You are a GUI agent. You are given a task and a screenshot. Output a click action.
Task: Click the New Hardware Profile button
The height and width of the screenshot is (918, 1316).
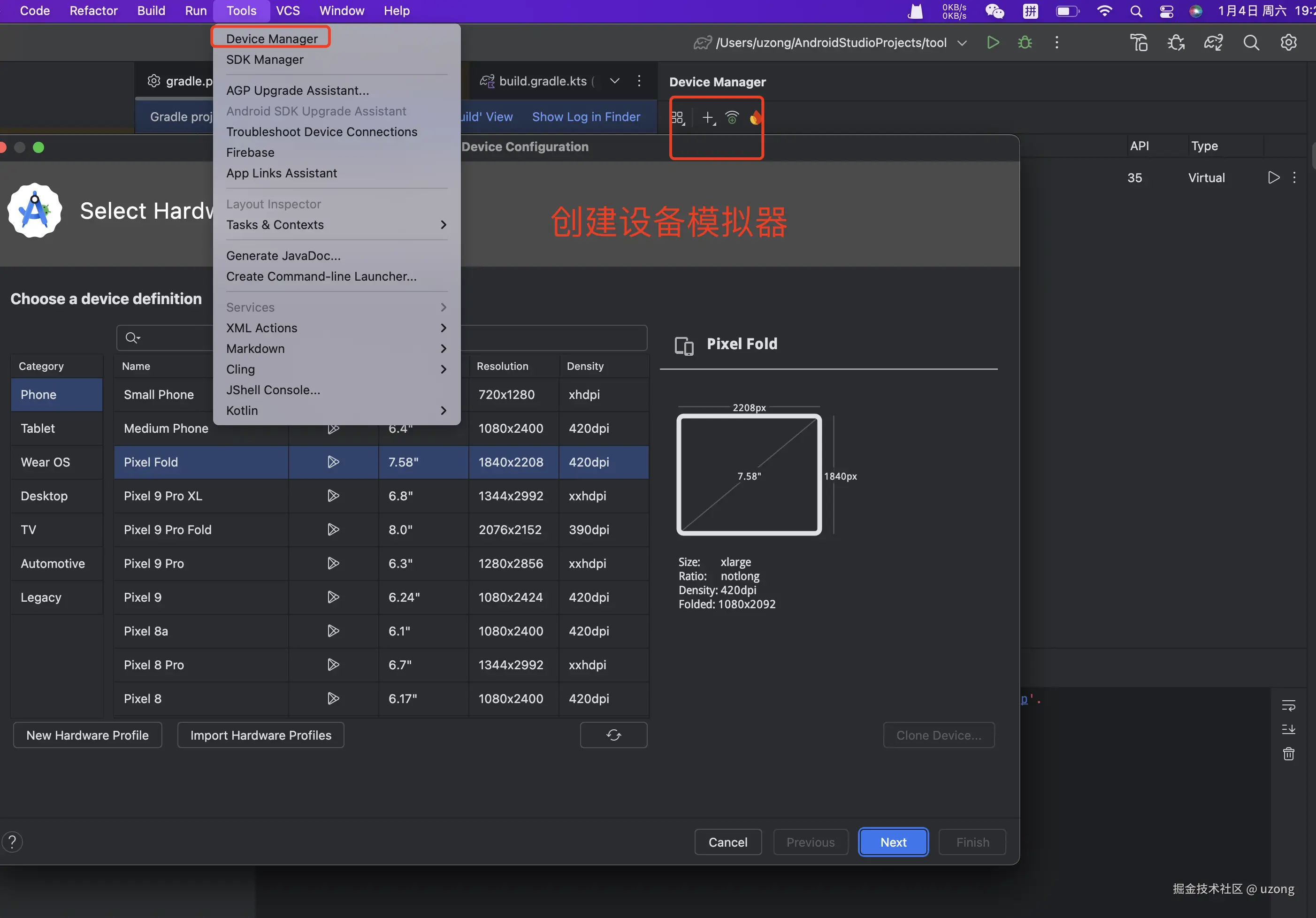point(87,734)
